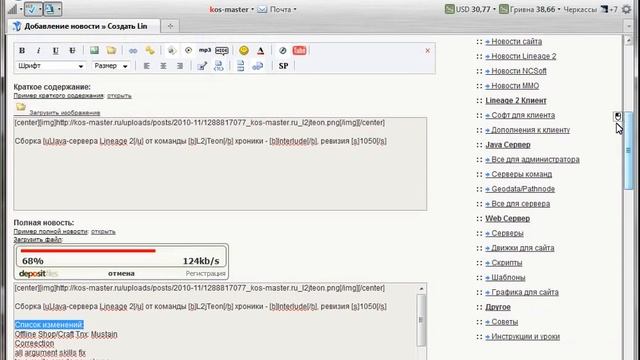
Task: Insert page break icon
Action: click(240, 66)
